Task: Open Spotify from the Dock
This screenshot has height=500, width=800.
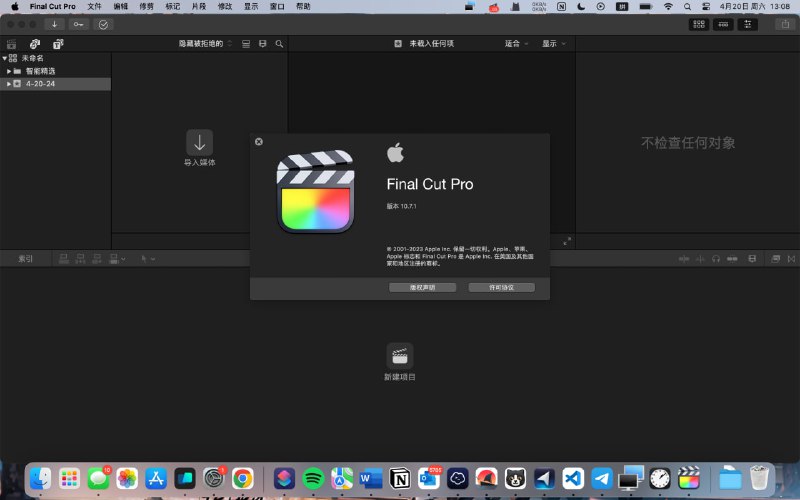Action: coord(313,478)
